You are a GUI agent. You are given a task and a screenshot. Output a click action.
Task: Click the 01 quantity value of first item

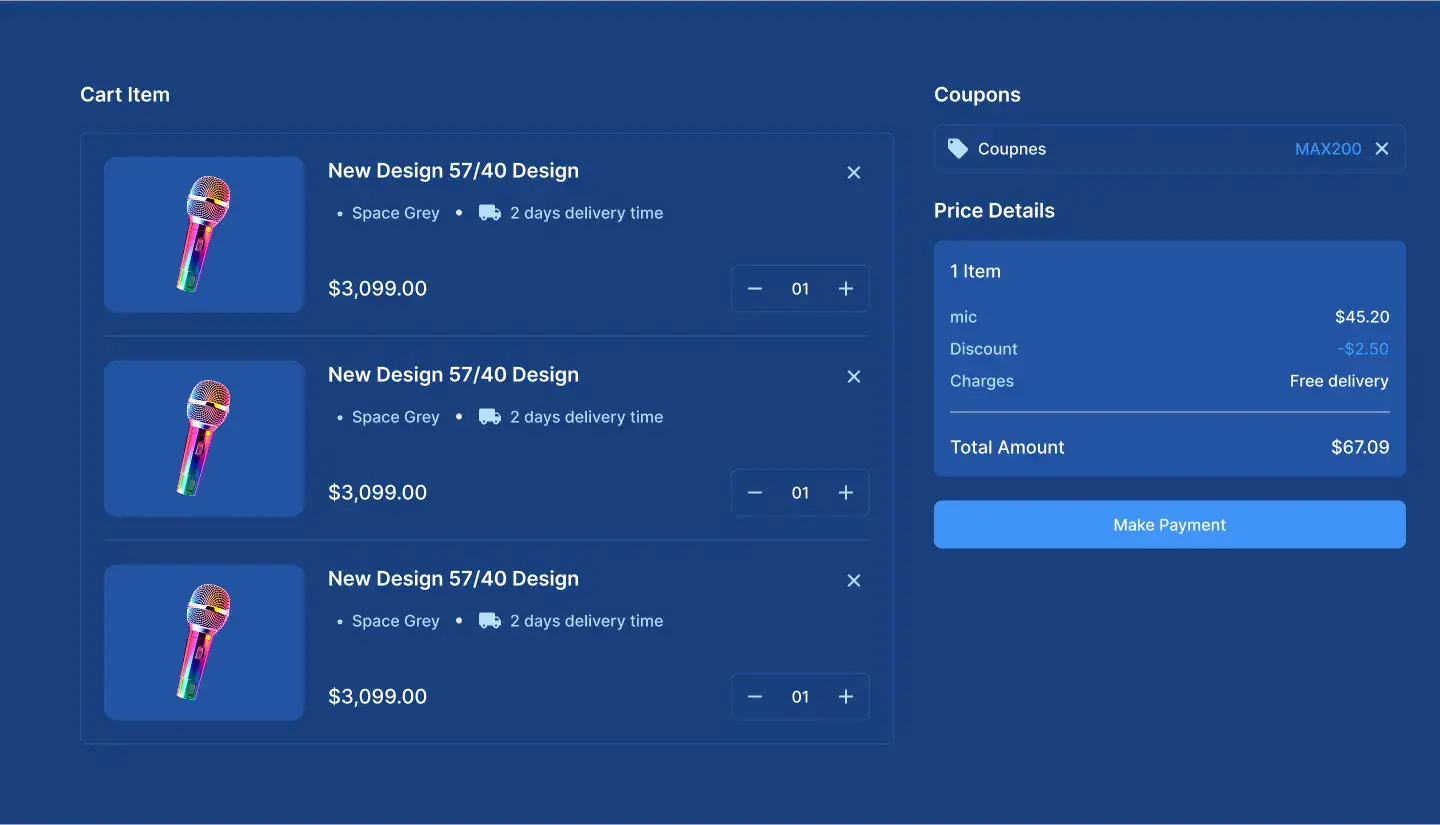click(800, 289)
